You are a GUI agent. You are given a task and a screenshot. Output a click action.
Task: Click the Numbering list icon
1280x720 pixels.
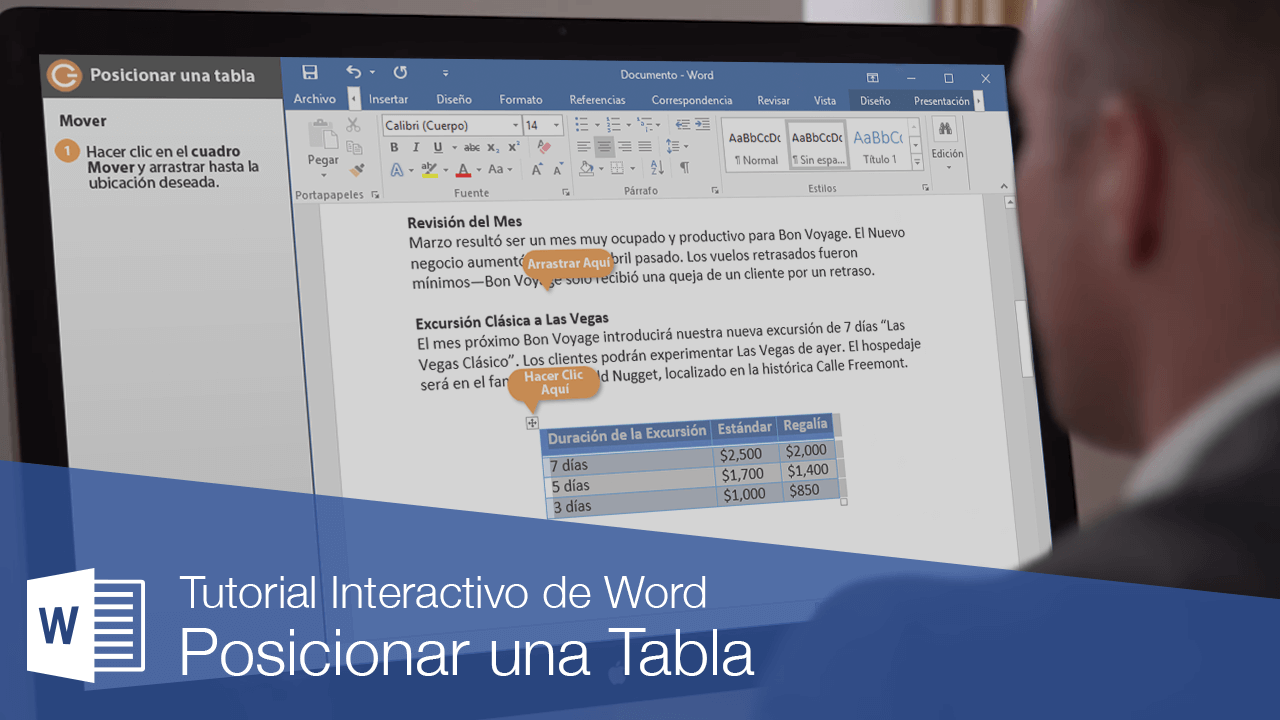(614, 125)
